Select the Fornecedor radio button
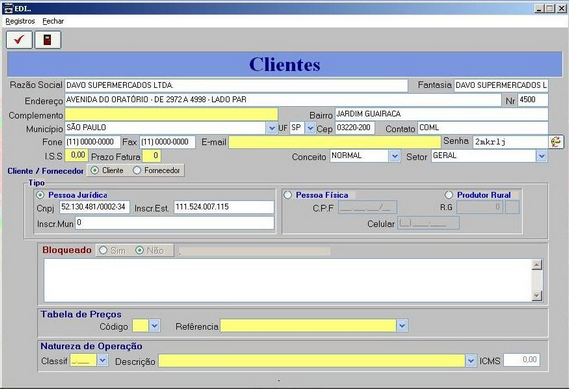The image size is (569, 389). click(x=137, y=170)
